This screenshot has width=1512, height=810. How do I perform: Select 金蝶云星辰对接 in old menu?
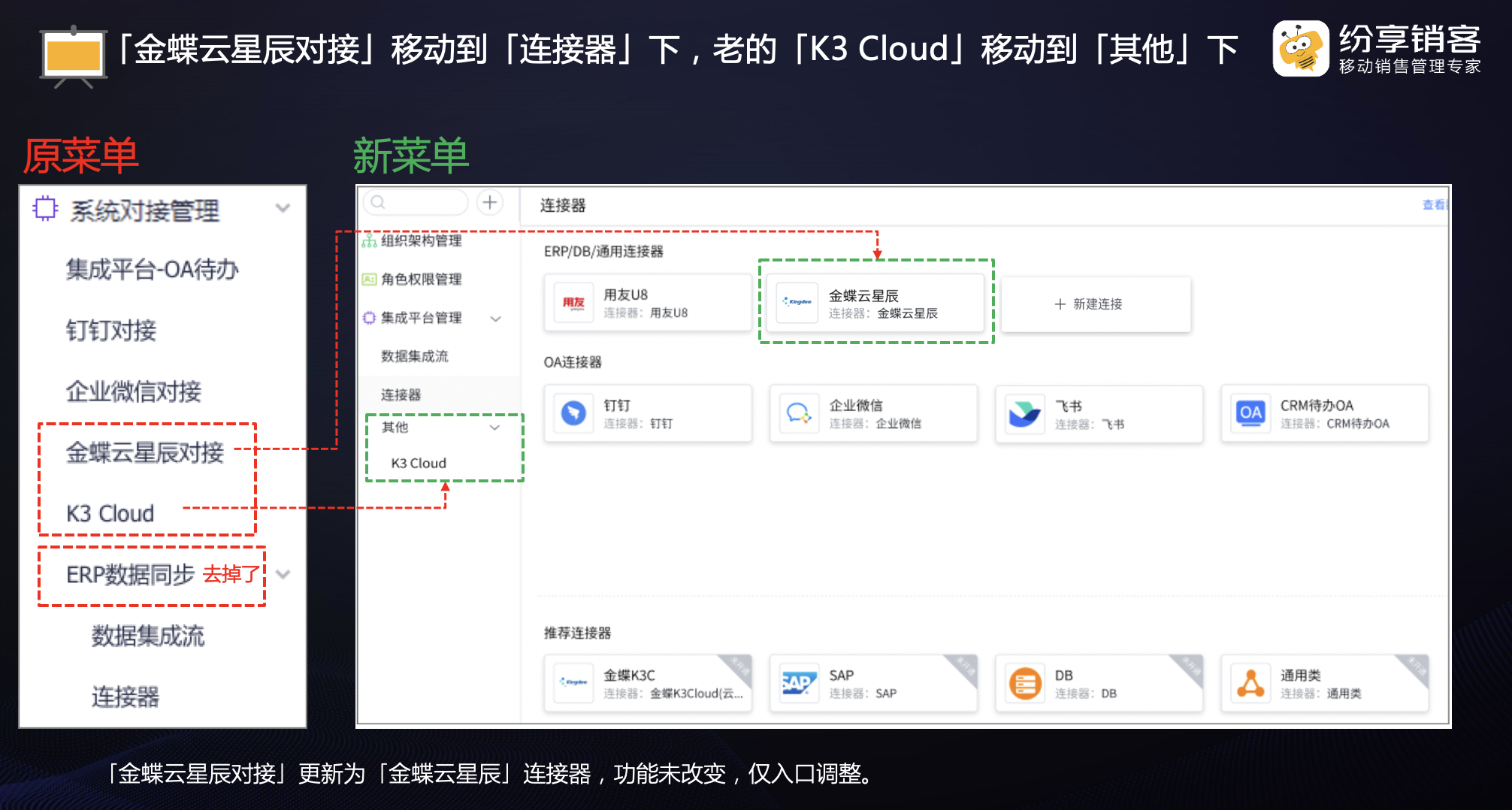click(144, 452)
